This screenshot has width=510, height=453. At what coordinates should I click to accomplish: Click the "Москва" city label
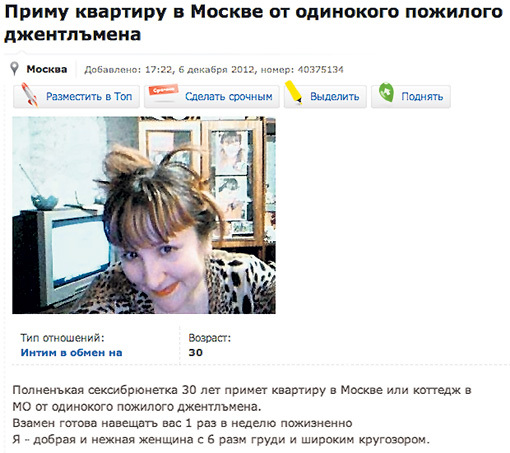(x=47, y=69)
